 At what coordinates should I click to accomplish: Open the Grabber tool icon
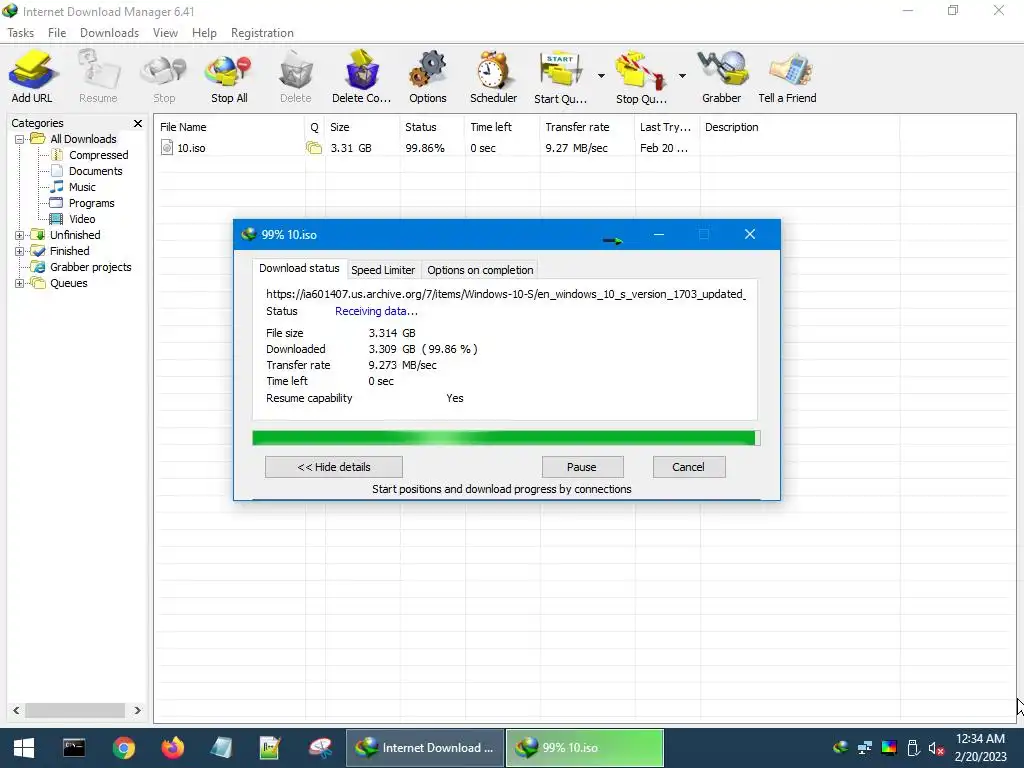(722, 77)
